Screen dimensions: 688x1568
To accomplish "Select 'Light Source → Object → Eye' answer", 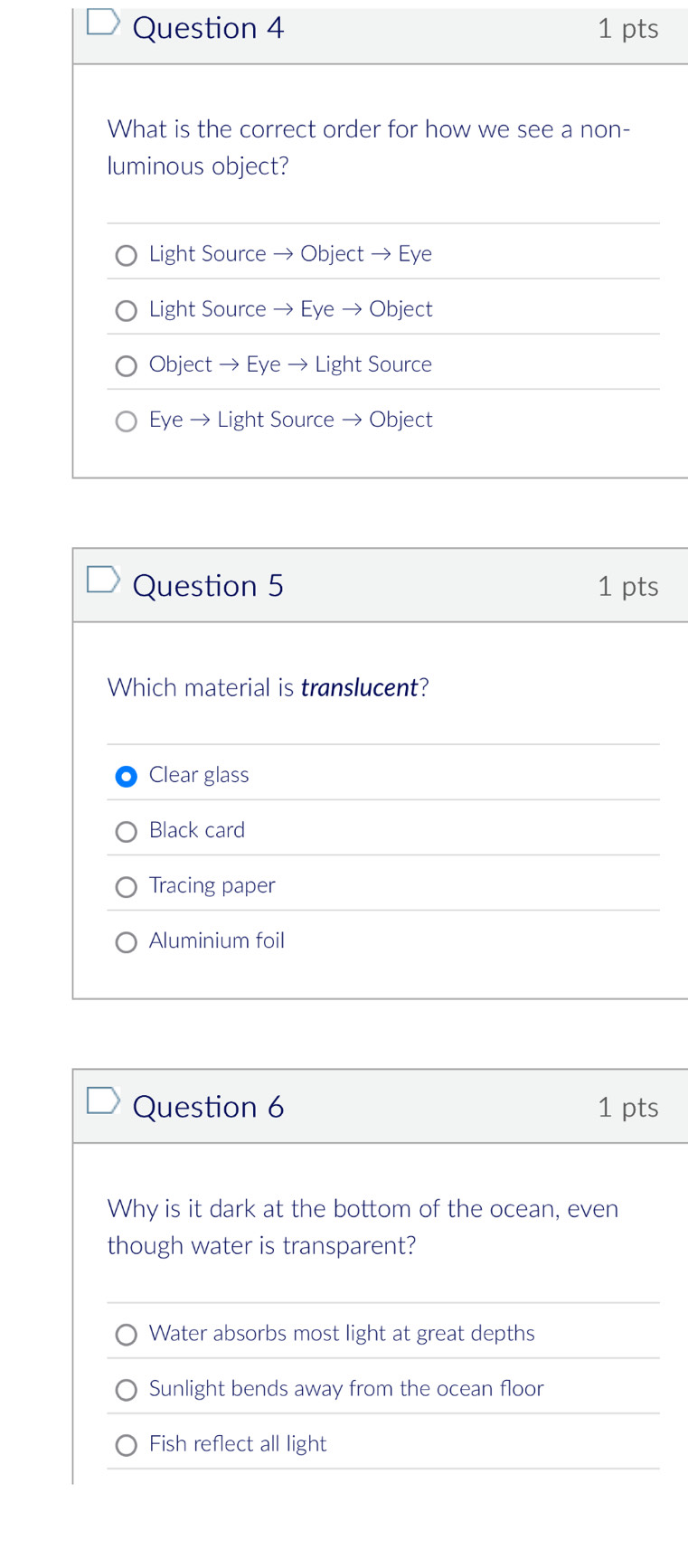I will tap(127, 256).
